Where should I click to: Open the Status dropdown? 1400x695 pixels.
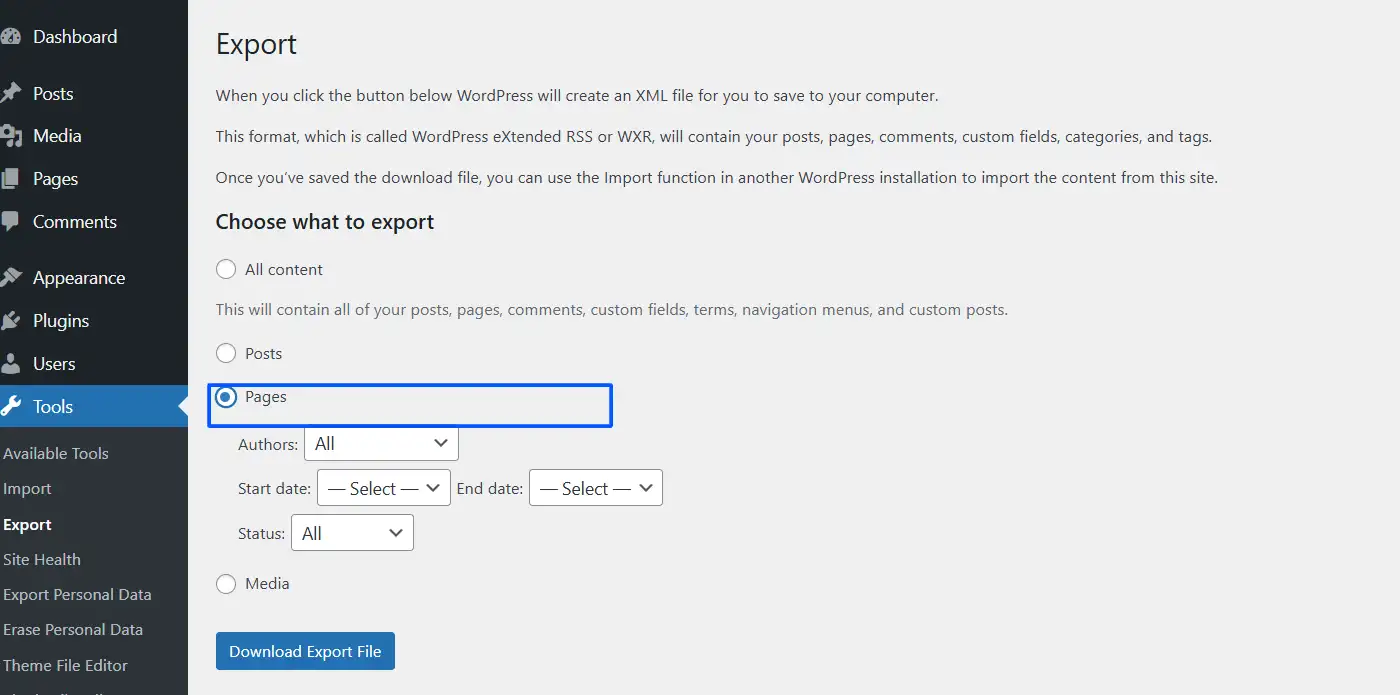[352, 533]
